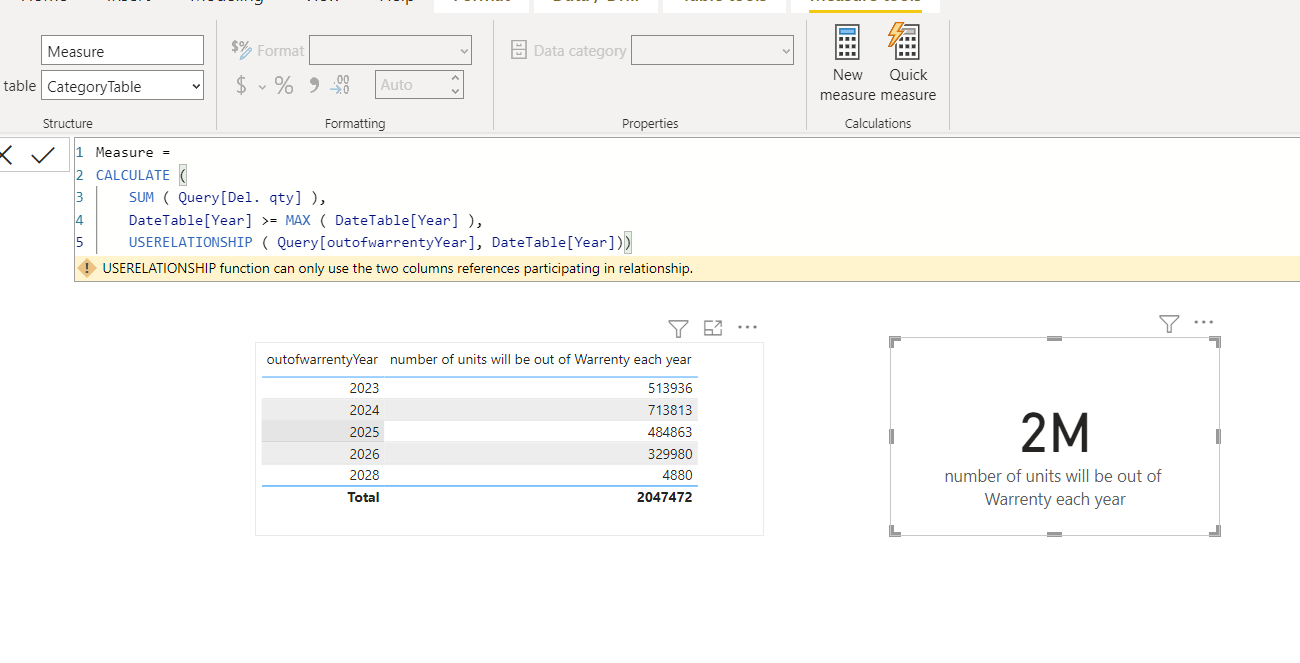Screen dimensions: 1300x663
Task: Click the 2M card value
Action: tap(1055, 435)
